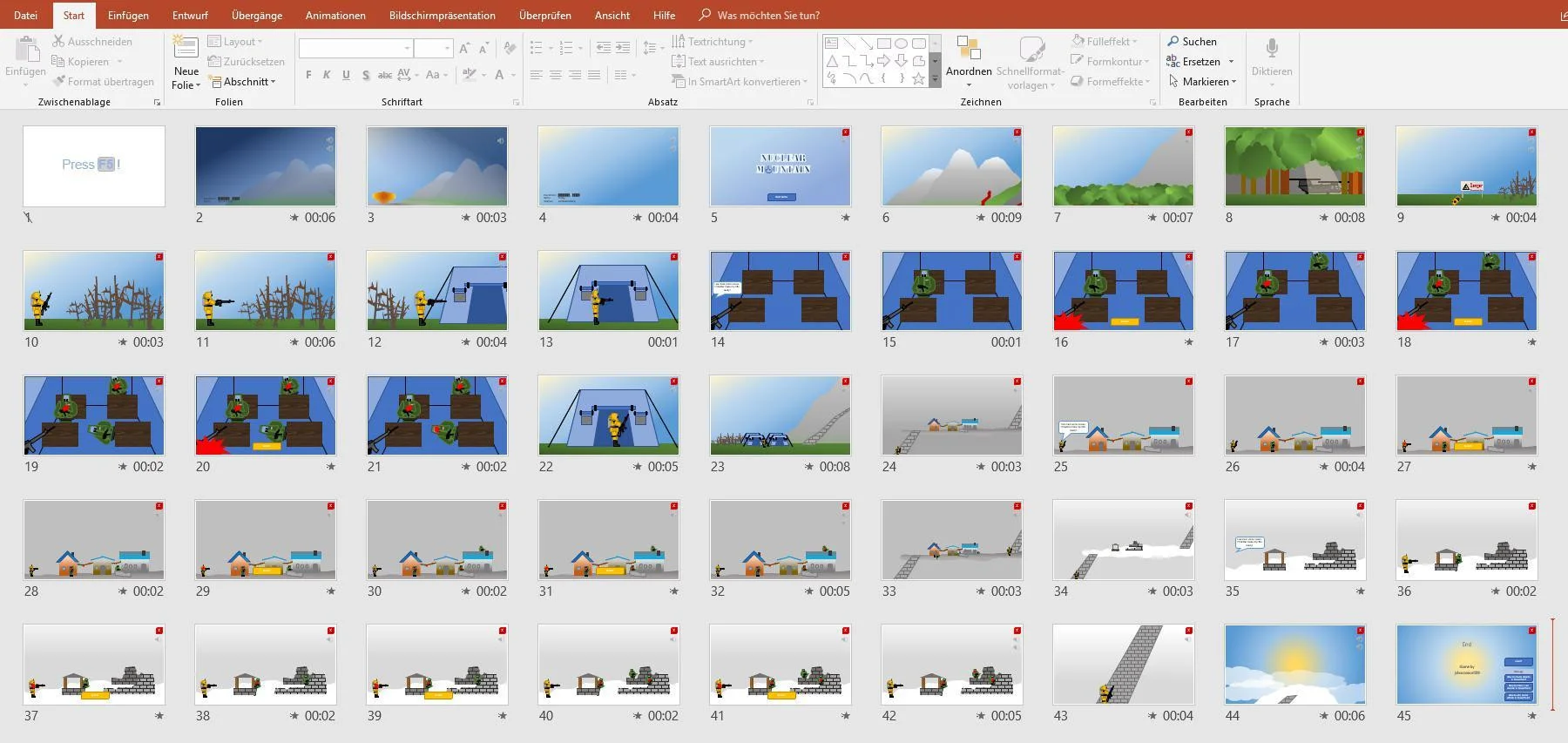This screenshot has height=743, width=1568.
Task: Click the line spacing icon
Action: pyautogui.click(x=652, y=48)
